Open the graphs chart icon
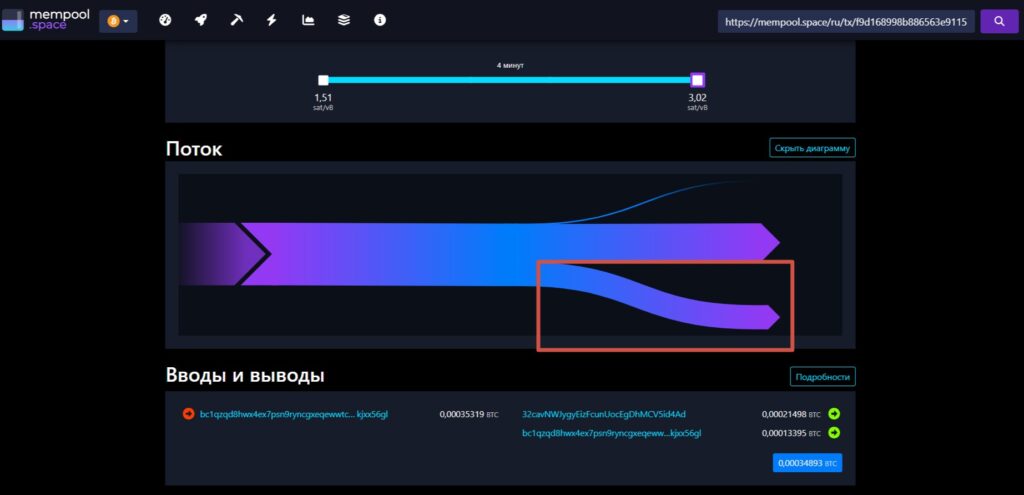This screenshot has height=495, width=1024. [308, 20]
